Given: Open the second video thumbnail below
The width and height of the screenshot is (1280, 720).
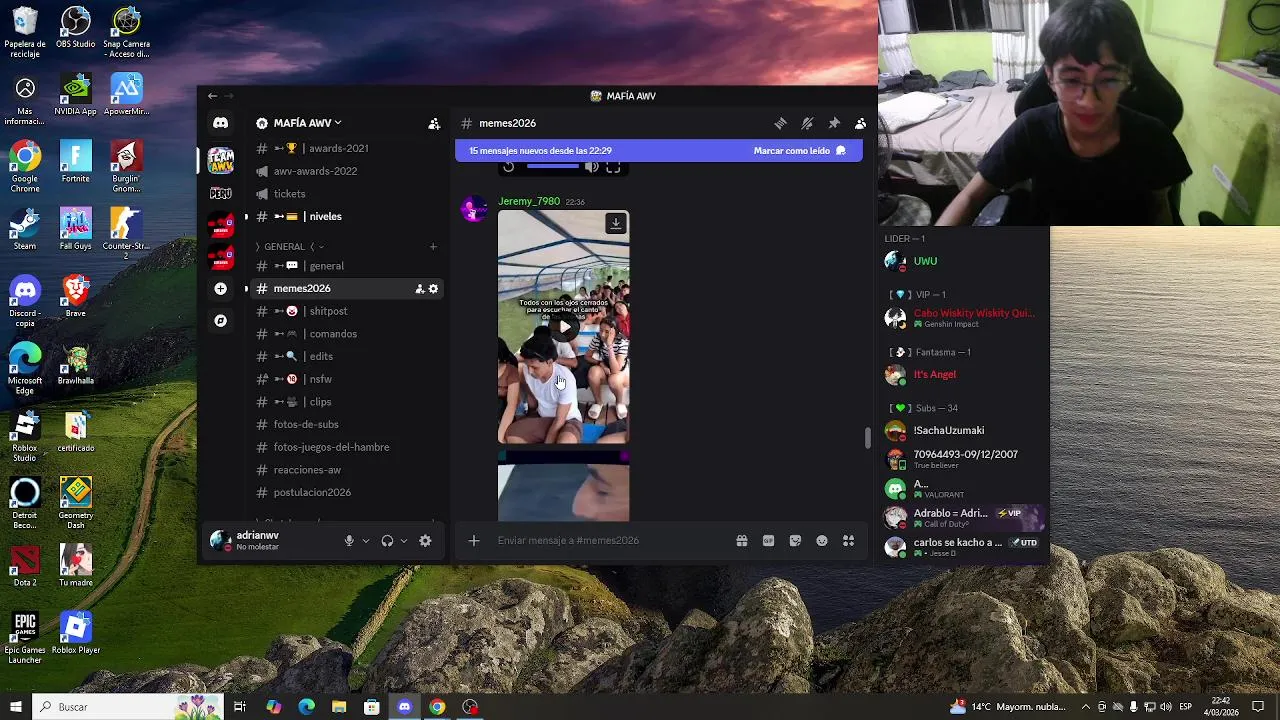Looking at the screenshot, I should click(564, 486).
